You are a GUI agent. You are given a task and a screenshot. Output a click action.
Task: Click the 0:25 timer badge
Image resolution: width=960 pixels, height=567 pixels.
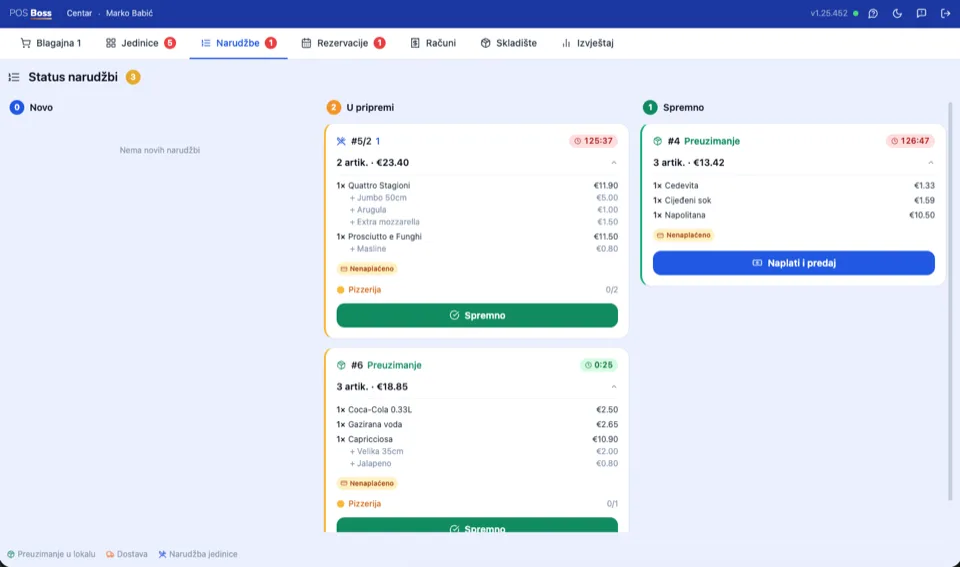[599, 365]
